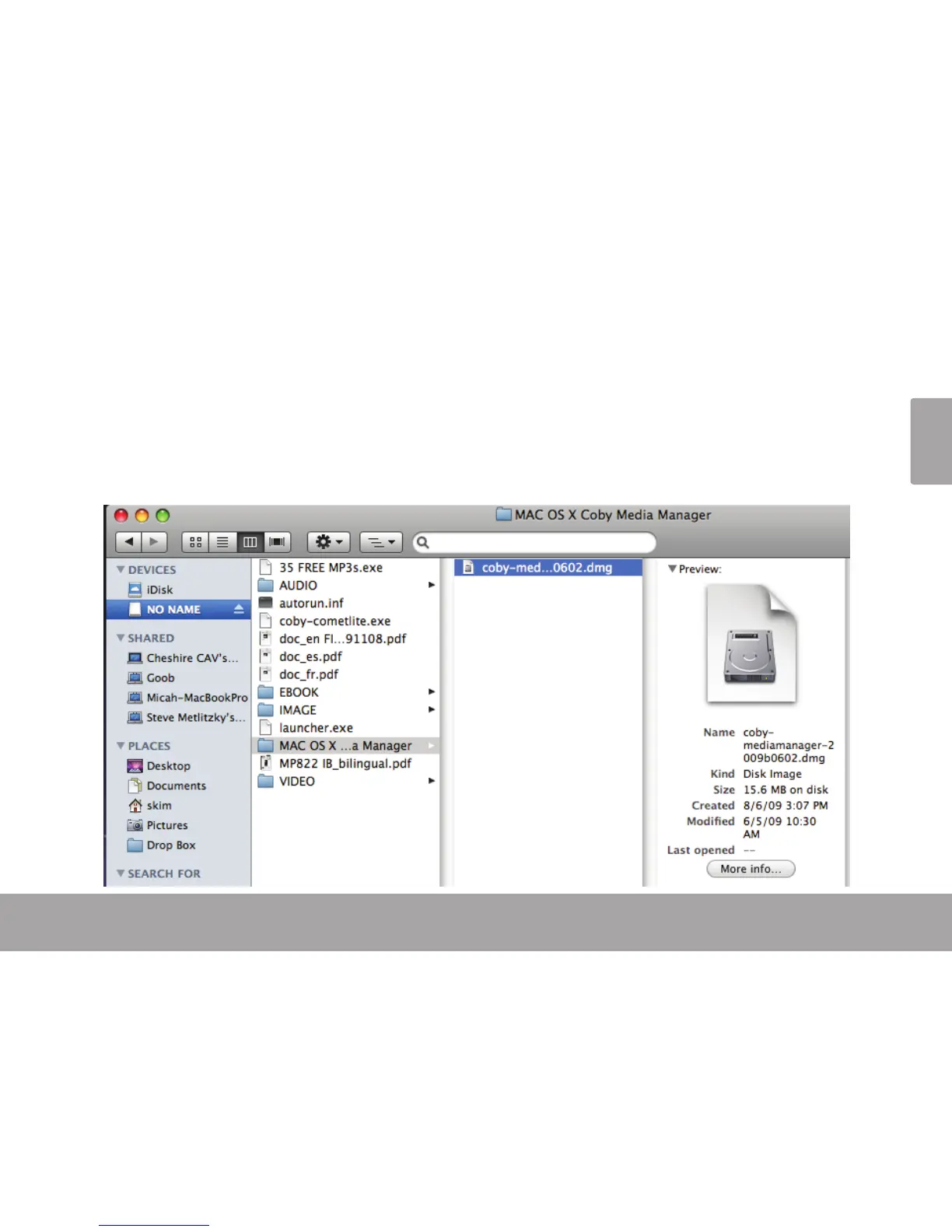Image resolution: width=952 pixels, height=1232 pixels.
Task: Click the launcher.exe file icon
Action: click(265, 728)
